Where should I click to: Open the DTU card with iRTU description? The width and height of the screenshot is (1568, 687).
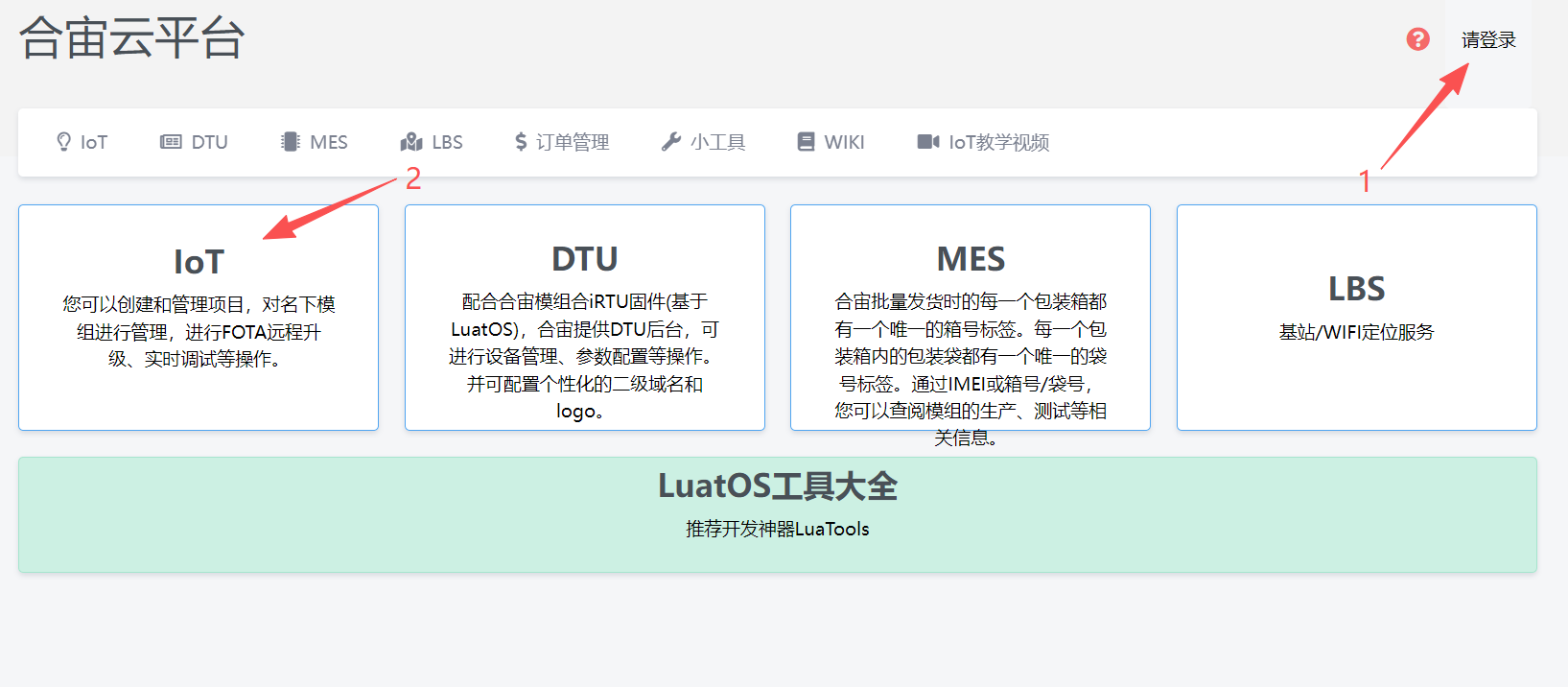[x=584, y=317]
